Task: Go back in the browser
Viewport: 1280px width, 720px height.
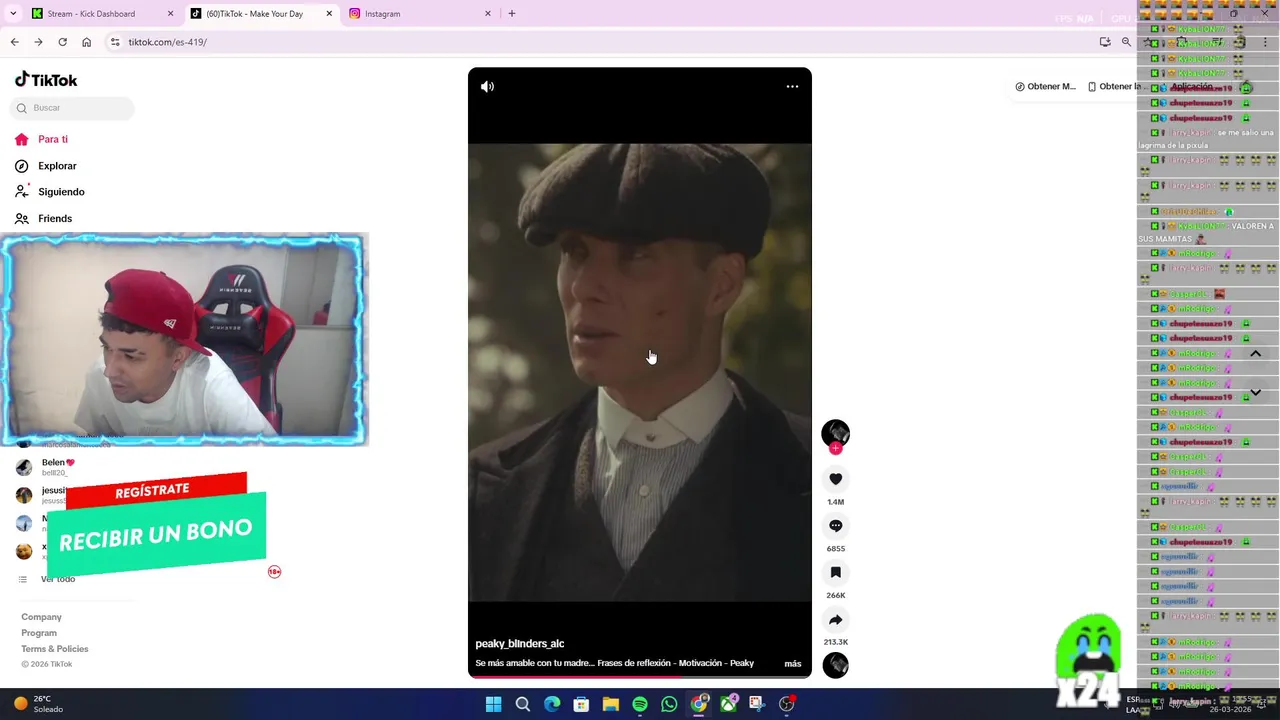Action: (14, 42)
